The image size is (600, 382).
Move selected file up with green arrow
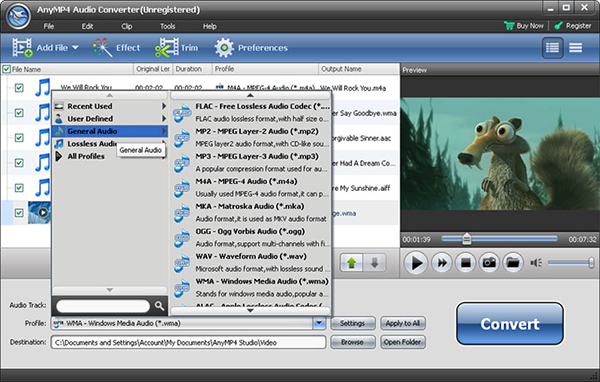point(351,263)
